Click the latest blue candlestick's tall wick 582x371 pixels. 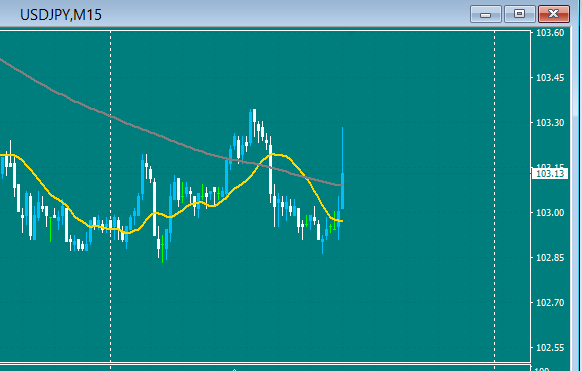342,150
